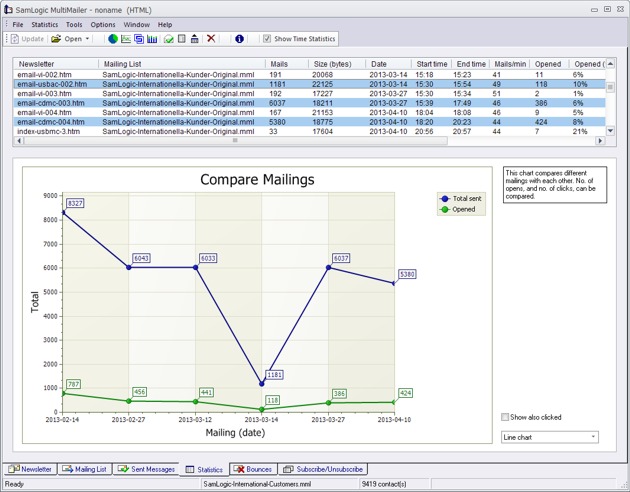630x492 pixels.
Task: Click the table scroll left arrow
Action: (x=18, y=141)
